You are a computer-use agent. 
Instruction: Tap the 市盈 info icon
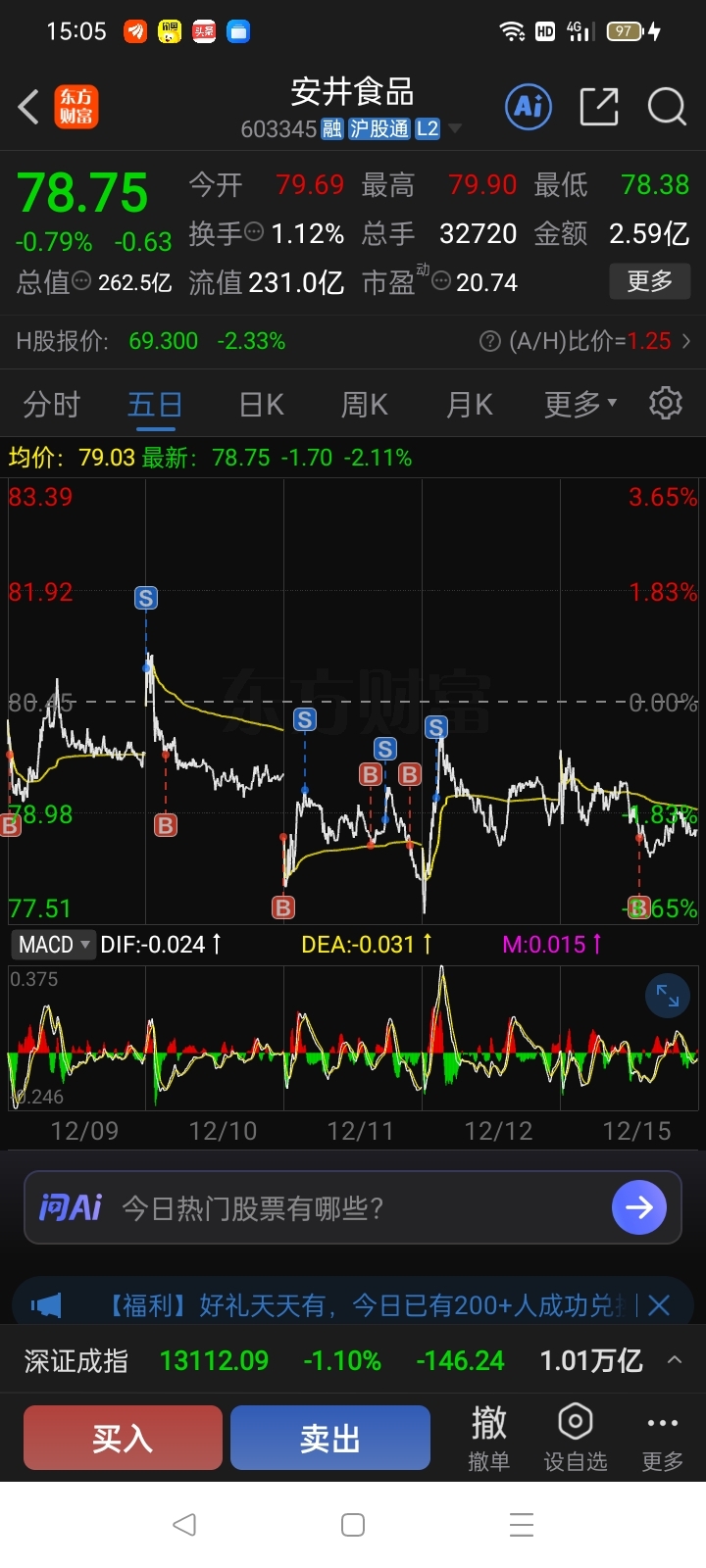441,281
